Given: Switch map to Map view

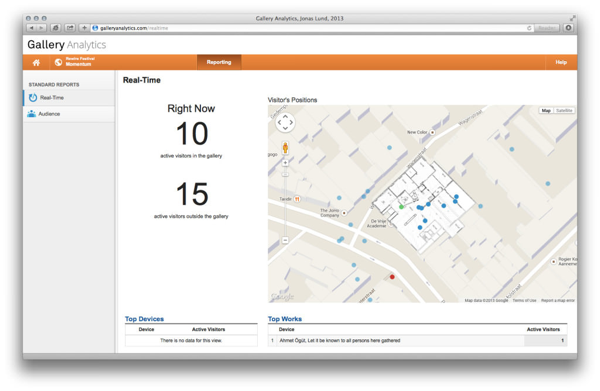Looking at the screenshot, I should click(546, 111).
